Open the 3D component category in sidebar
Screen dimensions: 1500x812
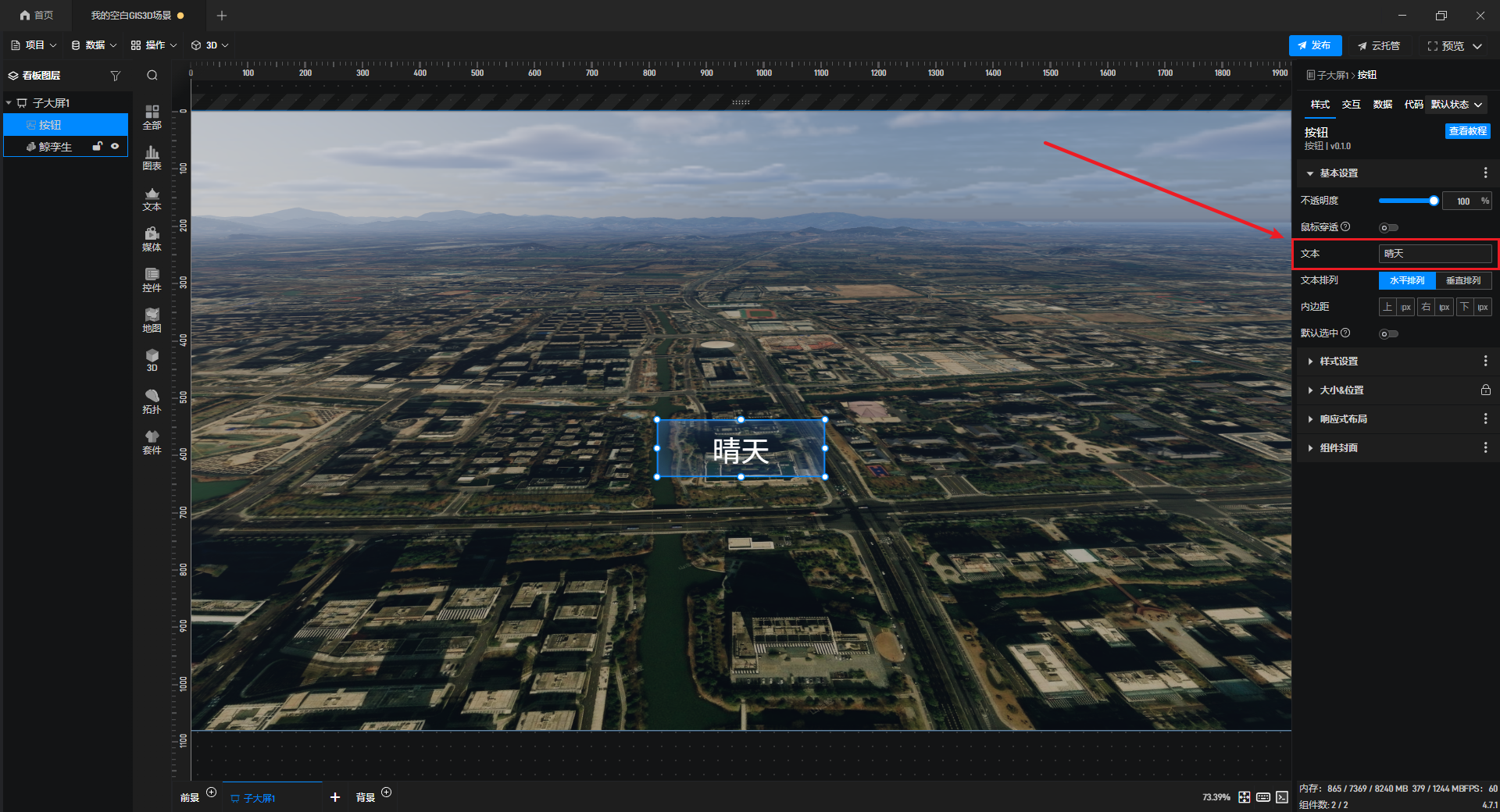tap(152, 360)
